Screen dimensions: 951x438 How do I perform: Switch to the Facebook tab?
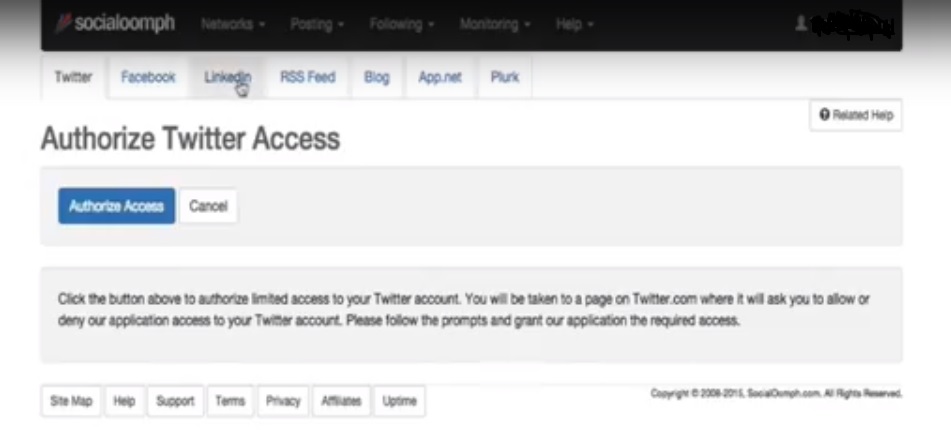pos(148,77)
